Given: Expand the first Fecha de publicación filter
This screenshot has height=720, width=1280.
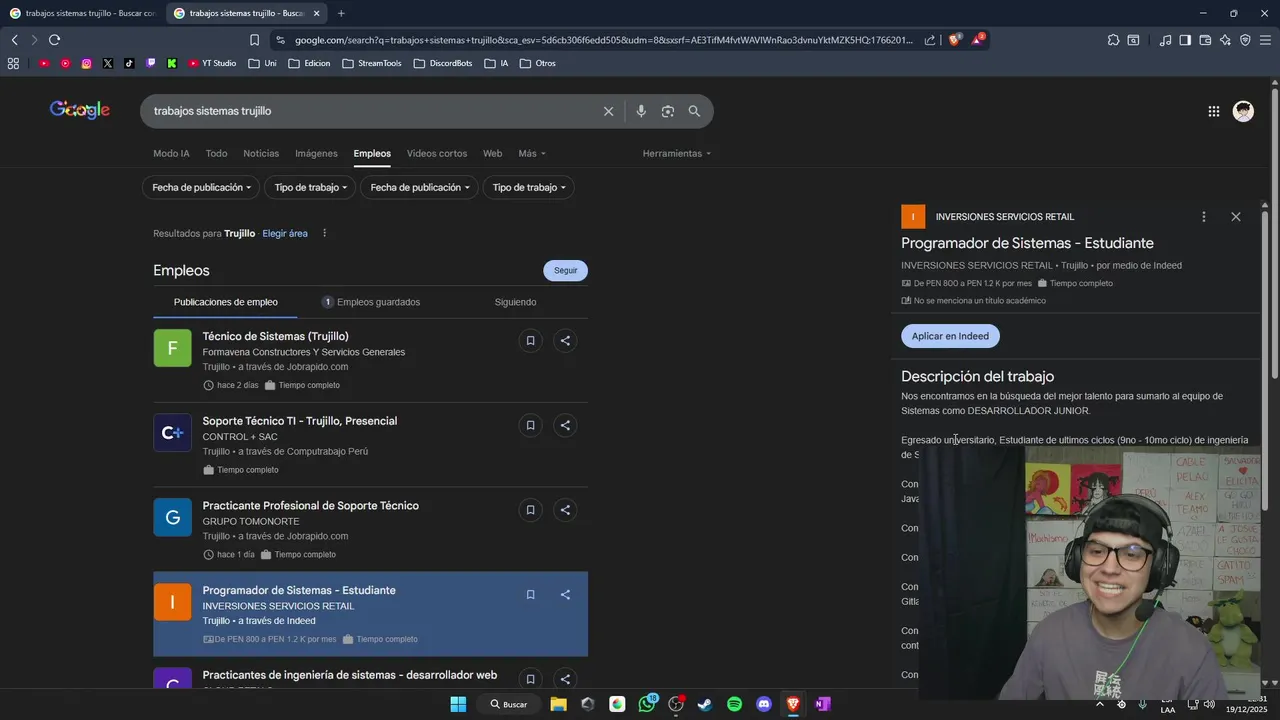Looking at the screenshot, I should coord(201,187).
